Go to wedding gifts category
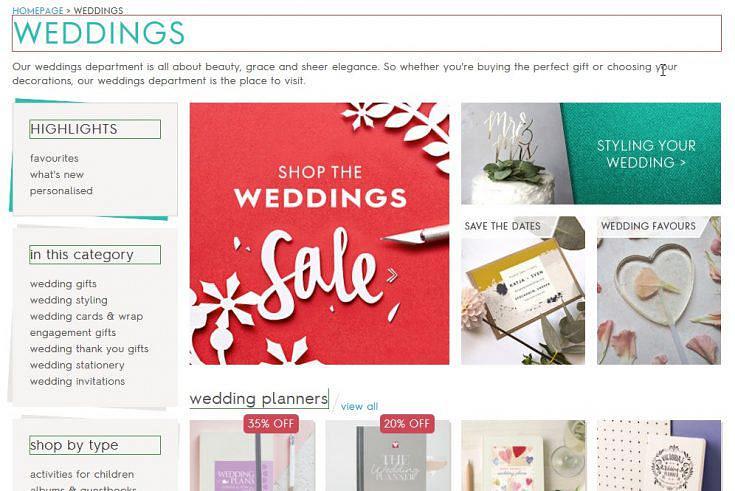 [63, 284]
